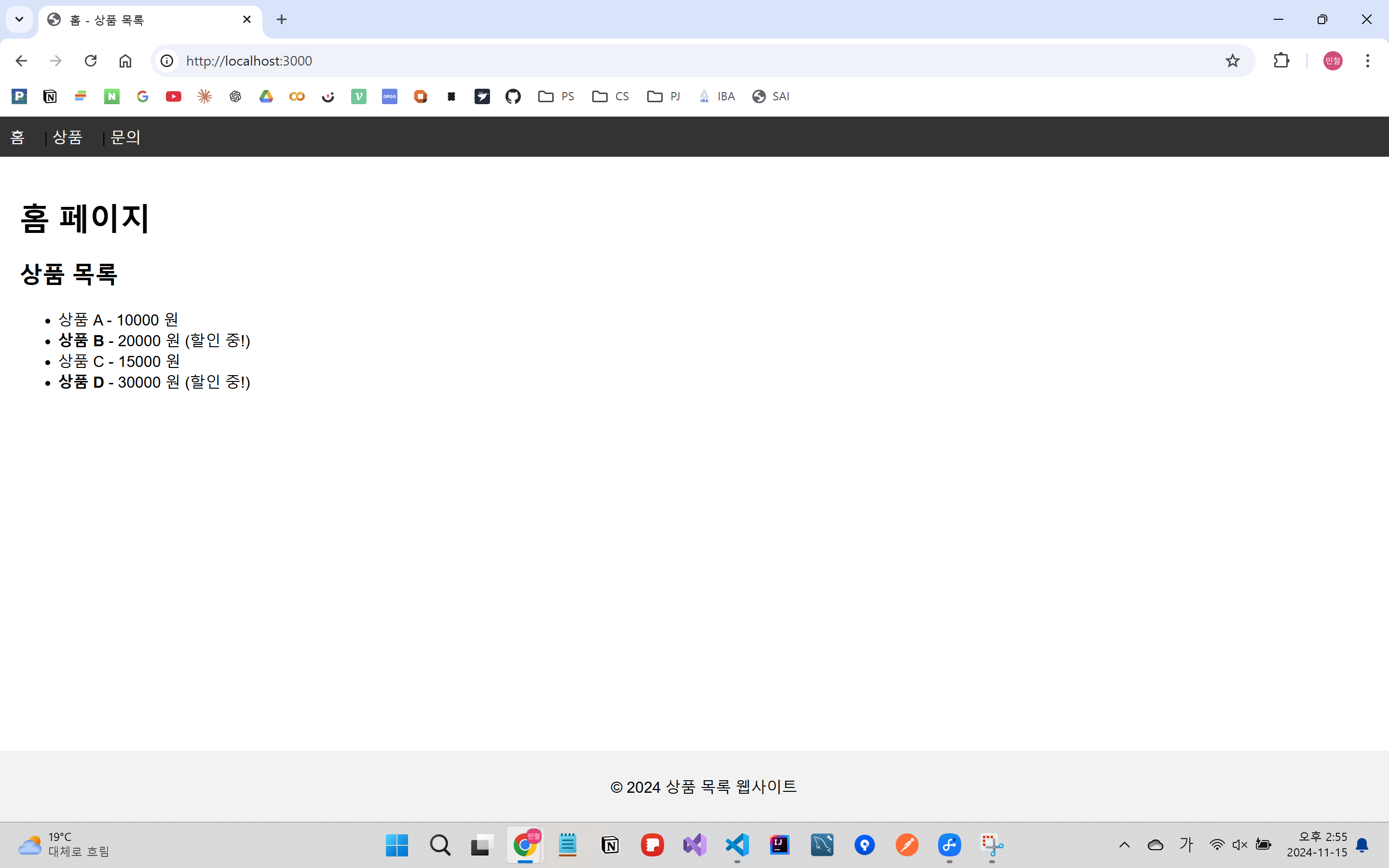Open the YouTube bookmark icon
This screenshot has width=1389, height=868.
tap(173, 96)
